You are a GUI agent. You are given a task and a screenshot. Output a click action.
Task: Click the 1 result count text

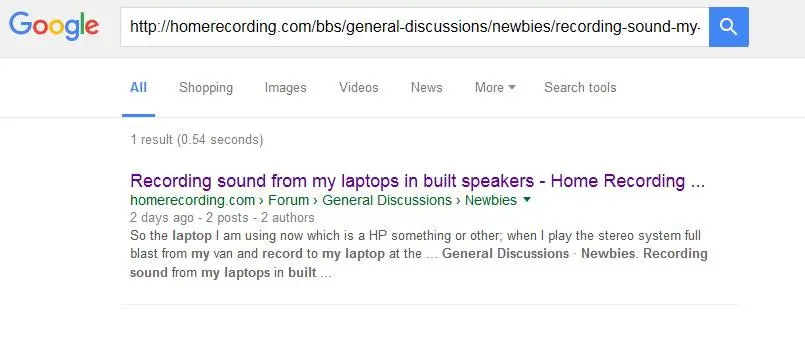click(x=197, y=140)
